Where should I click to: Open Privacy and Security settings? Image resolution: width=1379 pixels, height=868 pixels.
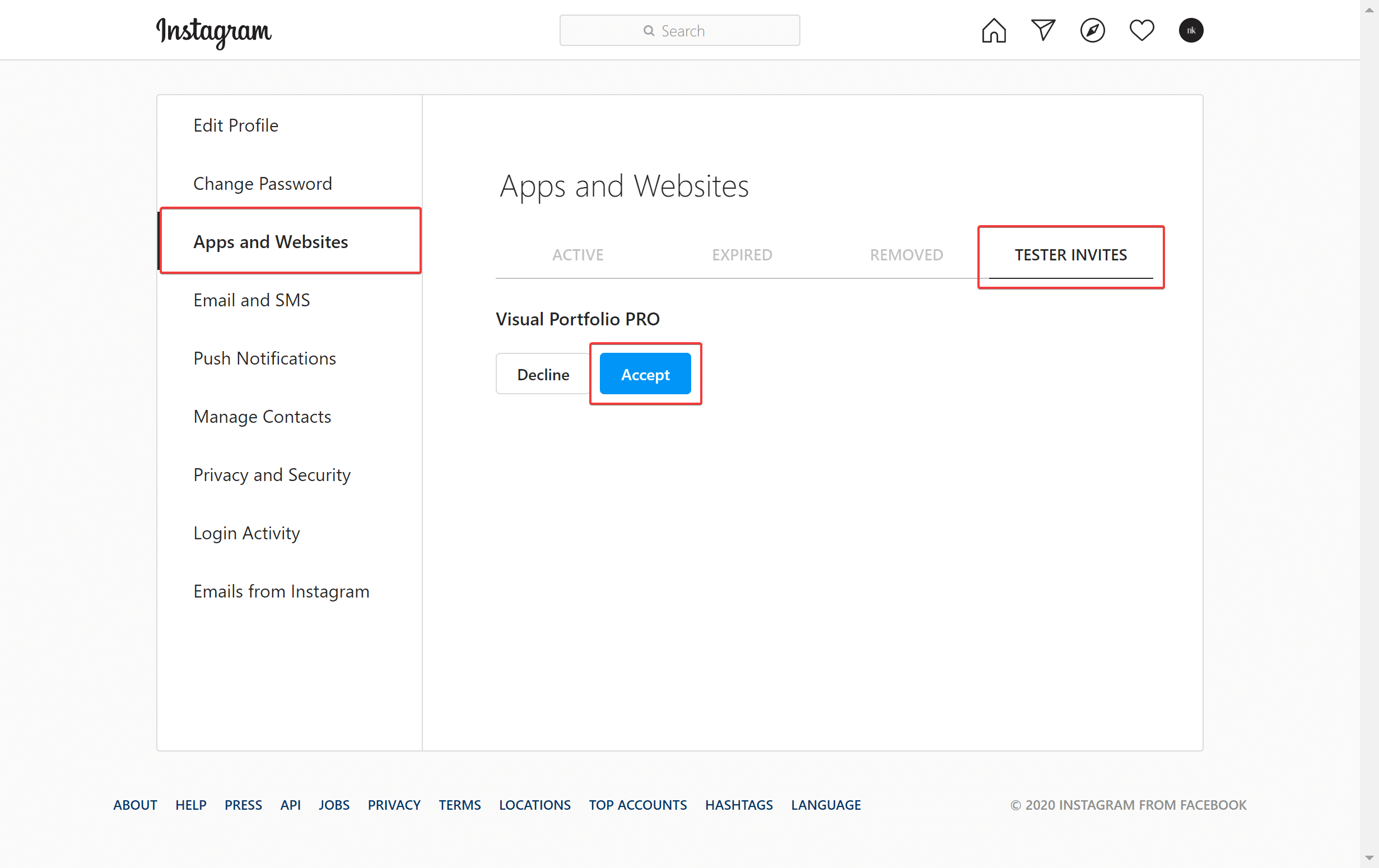[272, 475]
